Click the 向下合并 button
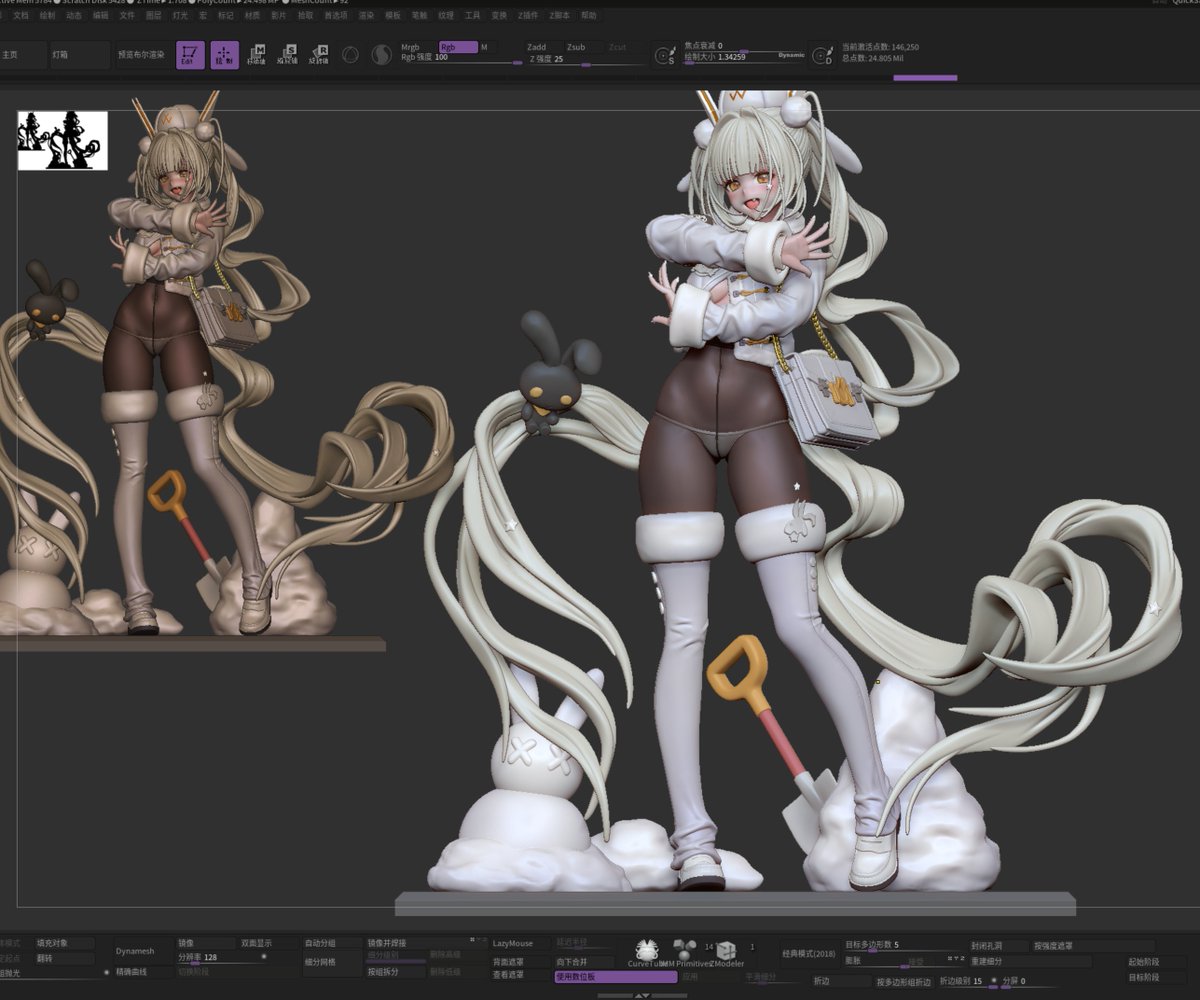Image resolution: width=1200 pixels, height=1000 pixels. pos(582,961)
